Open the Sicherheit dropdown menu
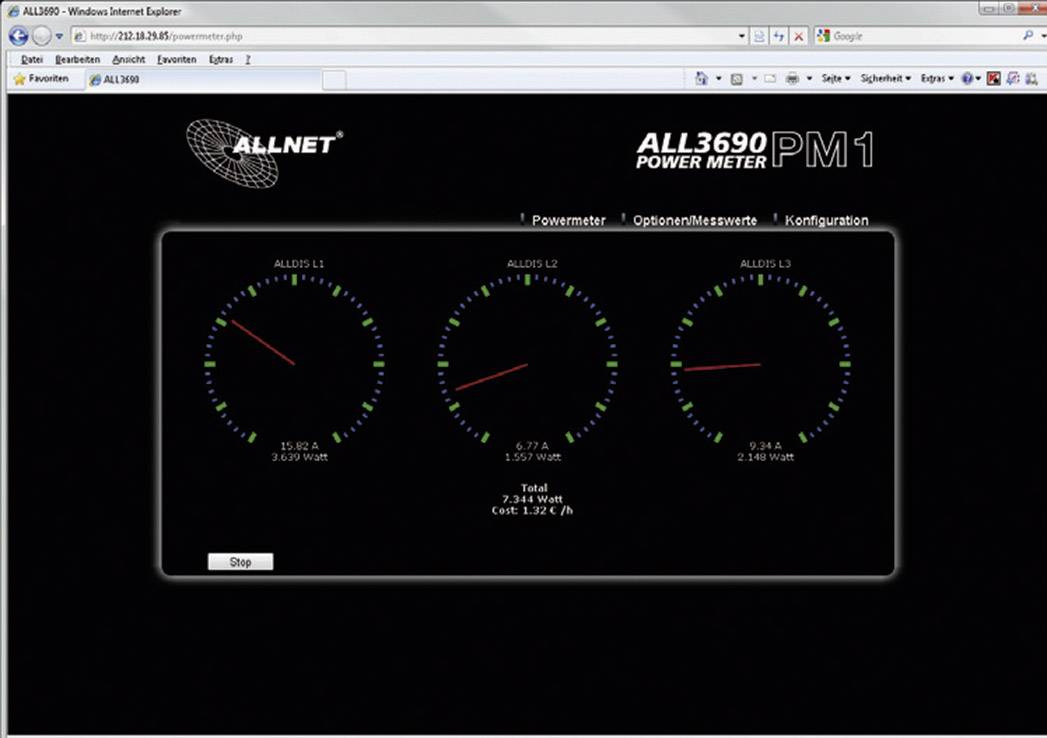The height and width of the screenshot is (738, 1047). coord(885,79)
